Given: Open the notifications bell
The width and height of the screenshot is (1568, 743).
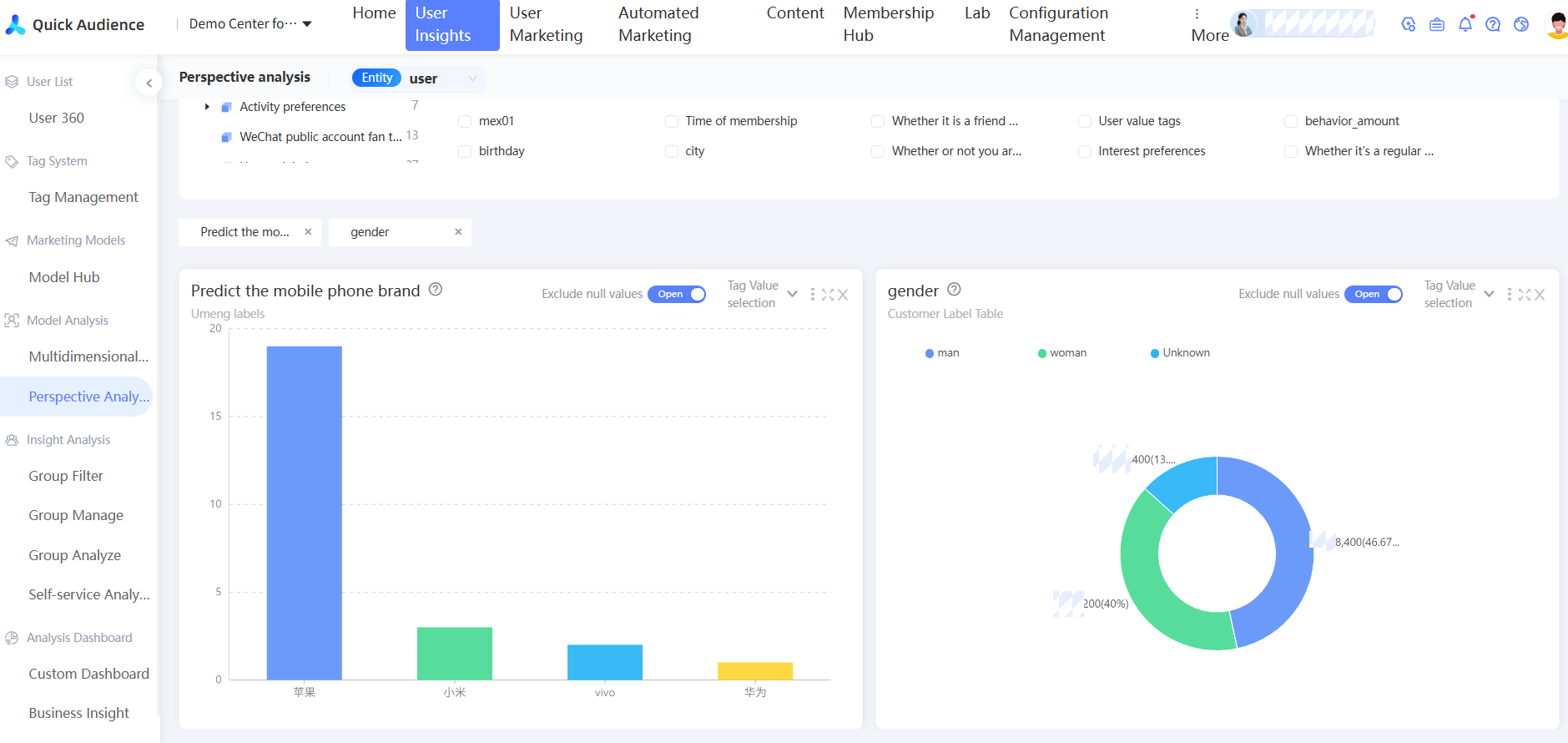Looking at the screenshot, I should coord(1465,24).
